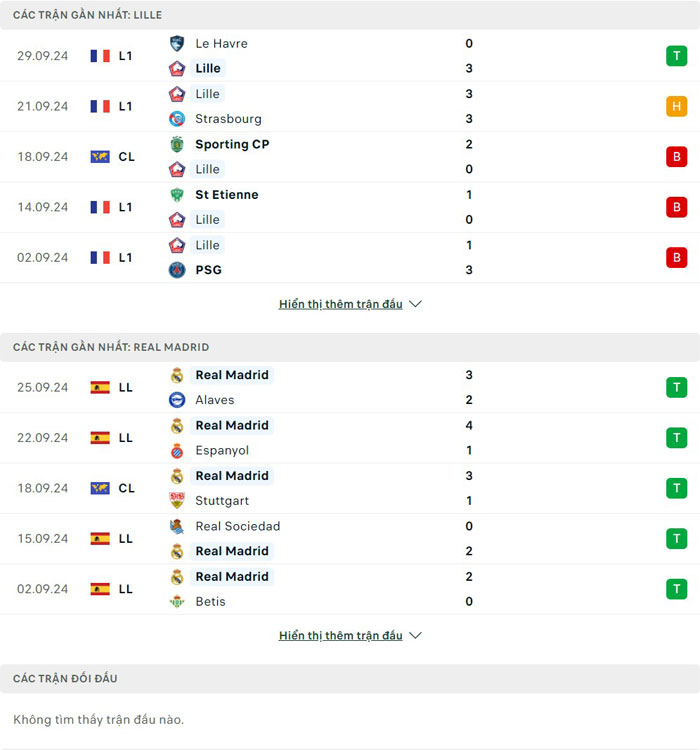The width and height of the screenshot is (700, 750).
Task: Select the Lille vs PSG match row
Action: point(350,257)
